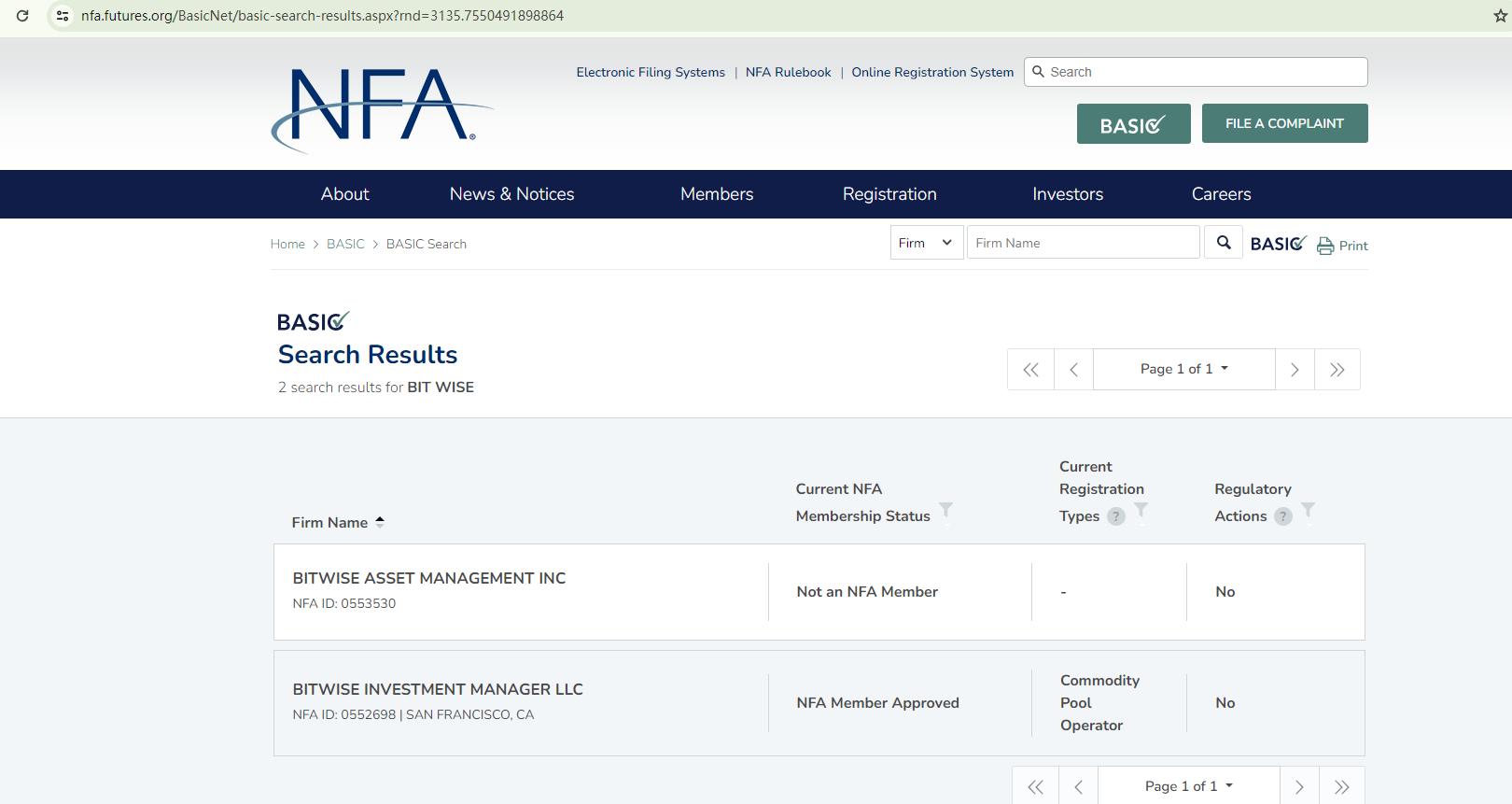
Task: Go to BASIC breadcrumb
Action: click(345, 244)
